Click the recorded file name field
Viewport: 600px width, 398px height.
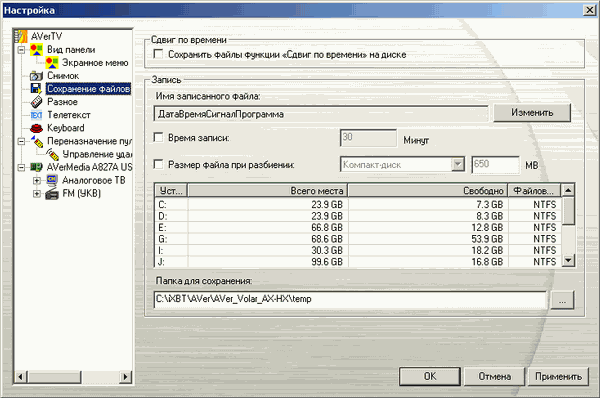[321, 114]
